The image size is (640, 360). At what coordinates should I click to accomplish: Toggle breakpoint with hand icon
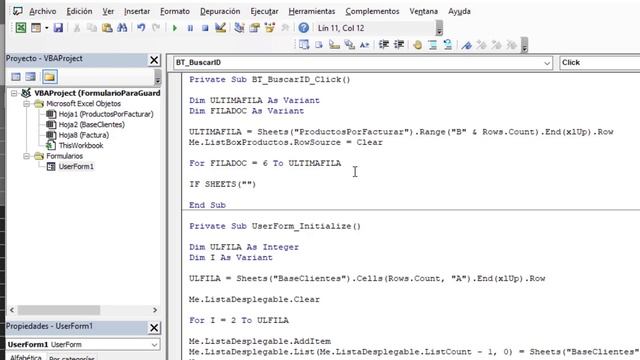417,45
